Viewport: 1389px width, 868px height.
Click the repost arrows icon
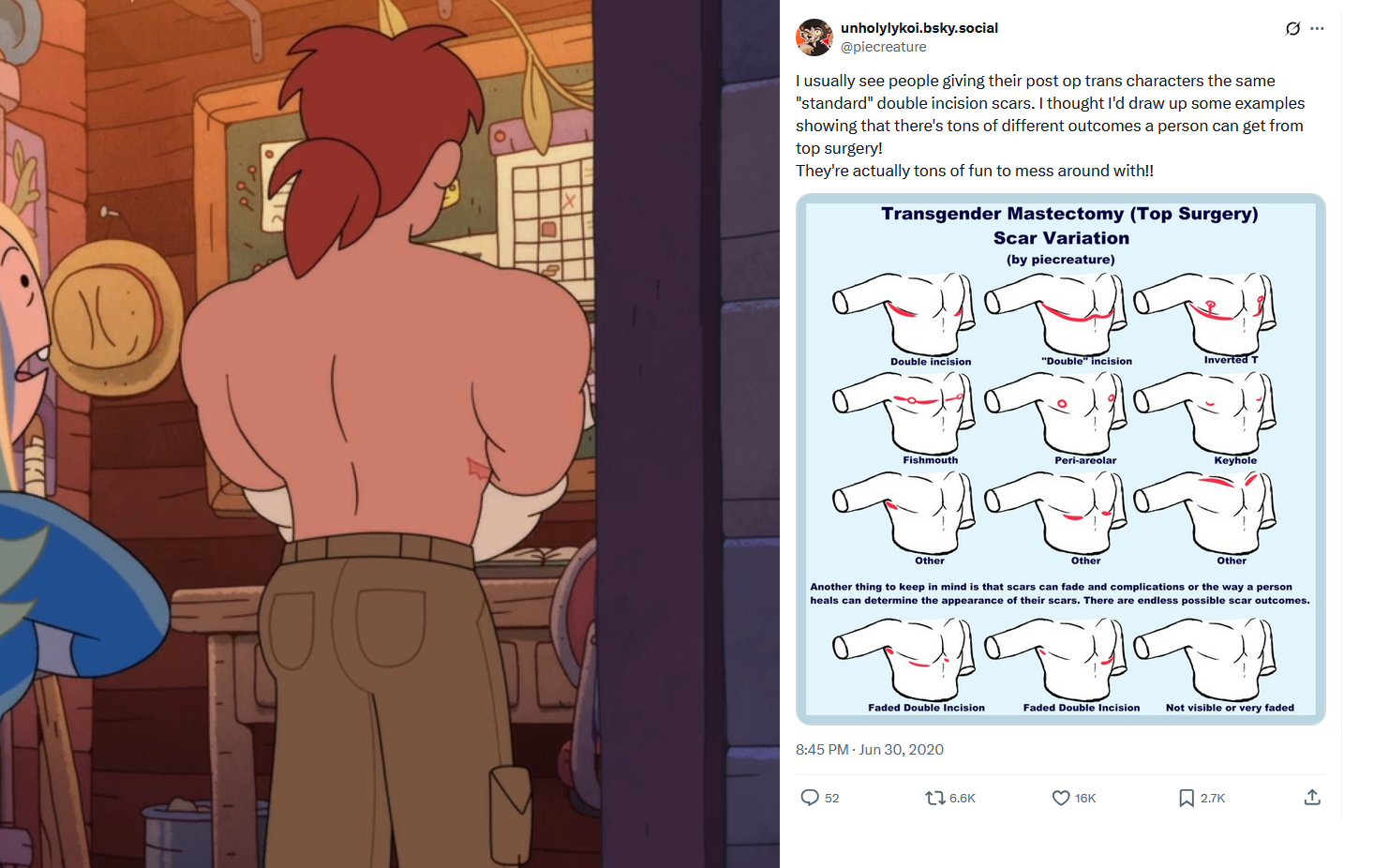pyautogui.click(x=934, y=798)
